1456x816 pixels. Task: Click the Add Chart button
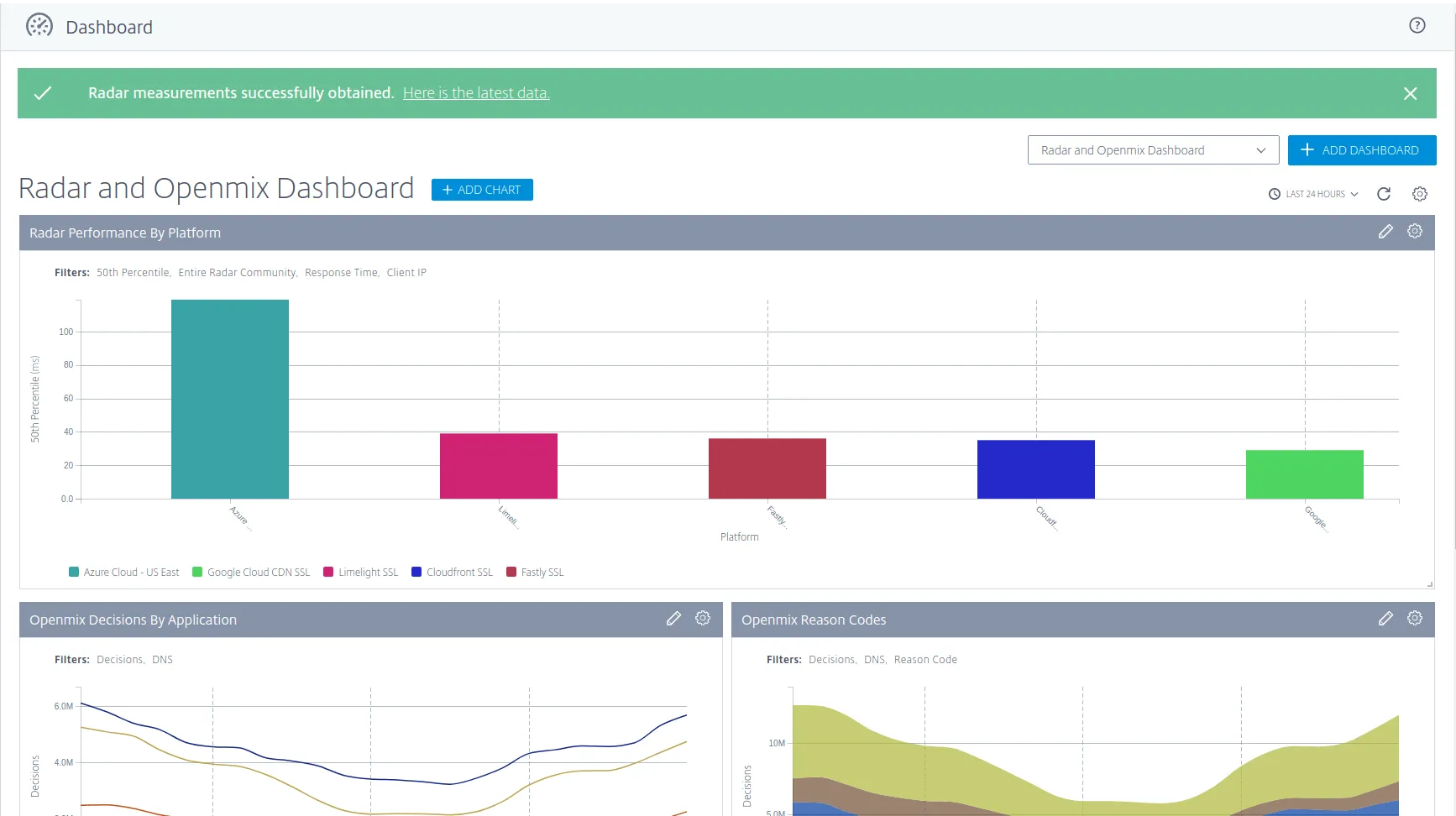(482, 190)
